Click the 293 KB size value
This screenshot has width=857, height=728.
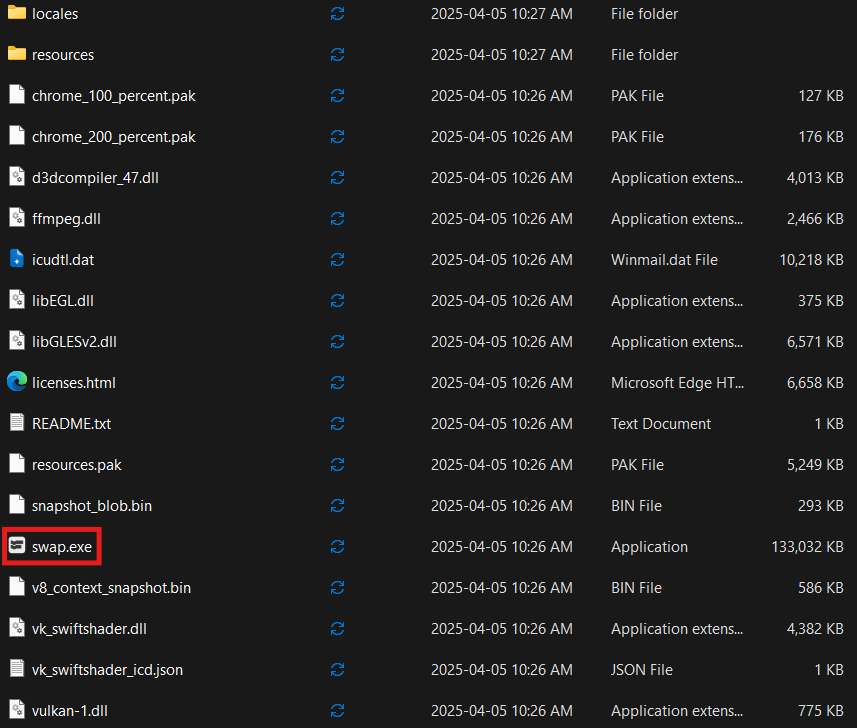click(x=821, y=506)
